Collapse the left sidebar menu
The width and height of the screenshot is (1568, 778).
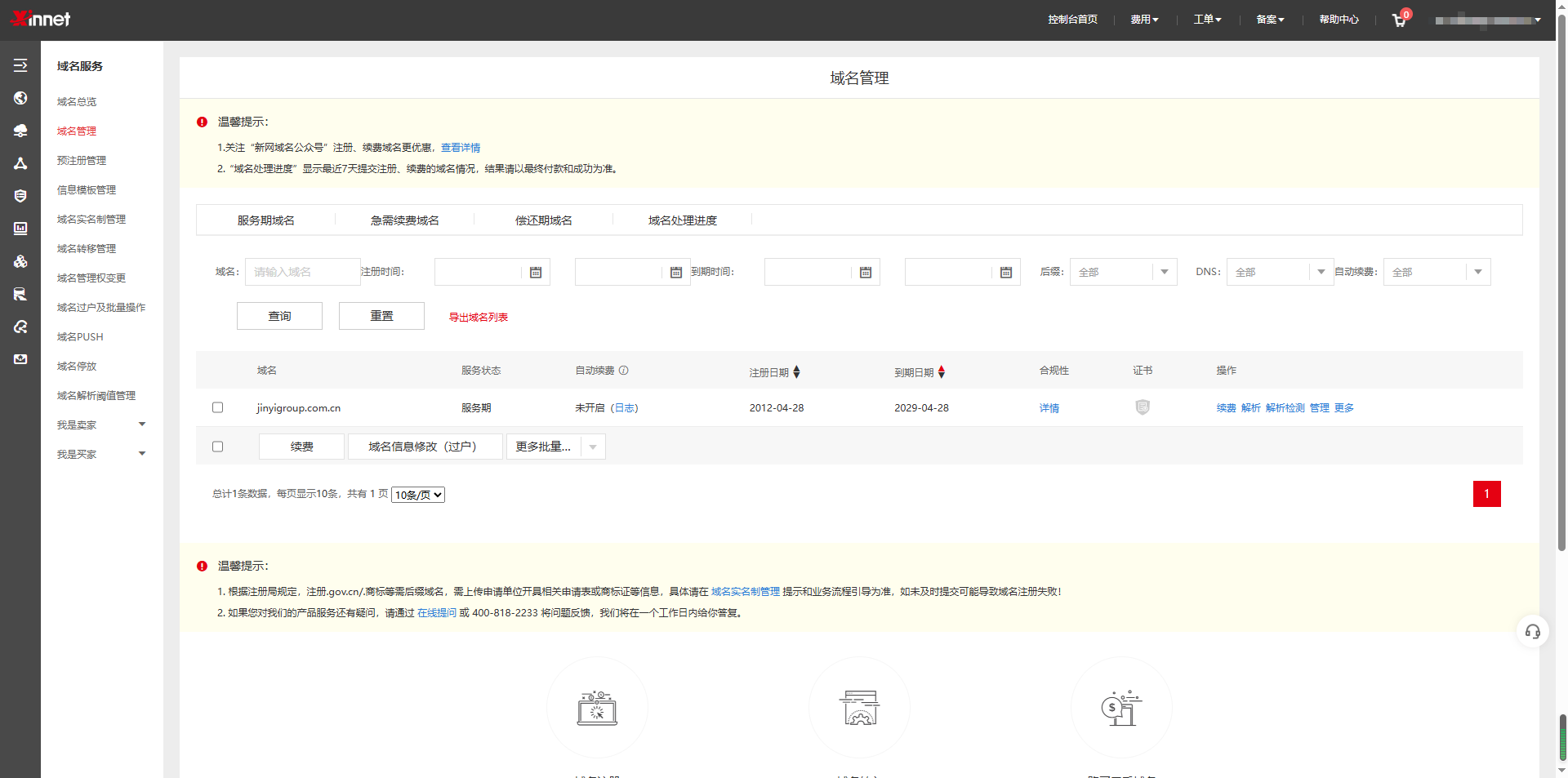(21, 65)
